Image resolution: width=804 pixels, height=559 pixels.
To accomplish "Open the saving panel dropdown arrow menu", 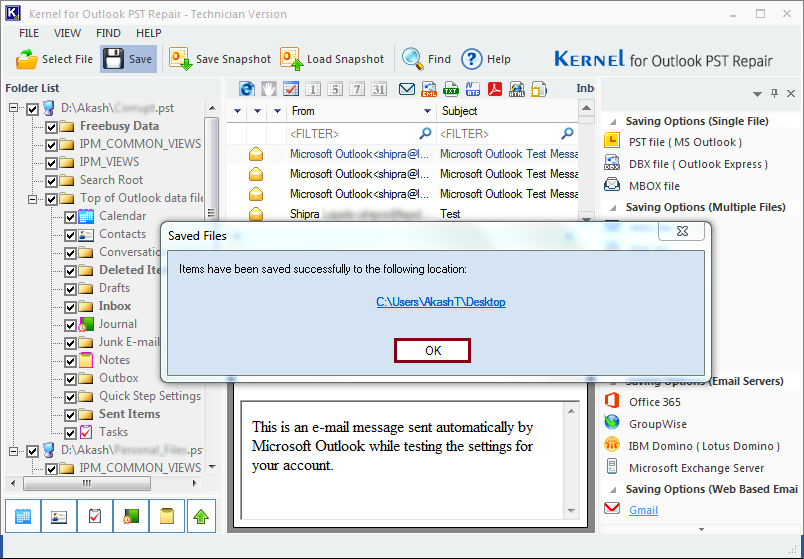I will [x=757, y=94].
